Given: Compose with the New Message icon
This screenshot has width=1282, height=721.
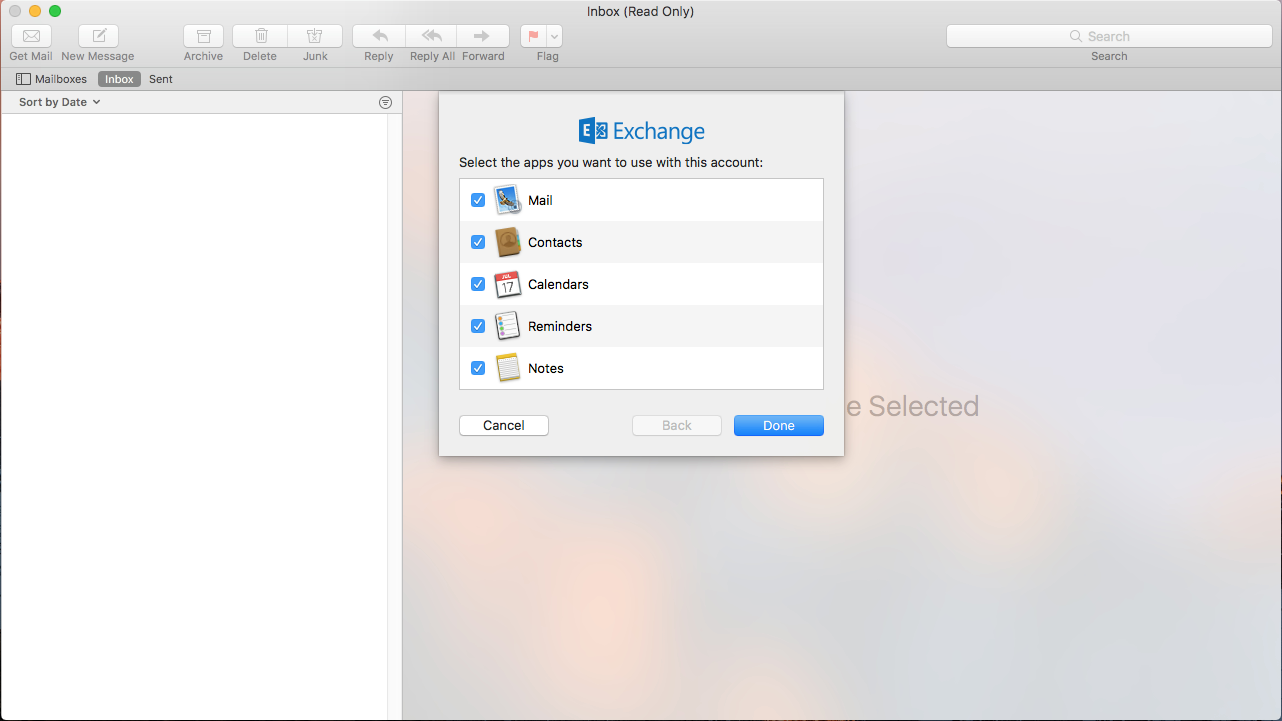Looking at the screenshot, I should [x=98, y=36].
